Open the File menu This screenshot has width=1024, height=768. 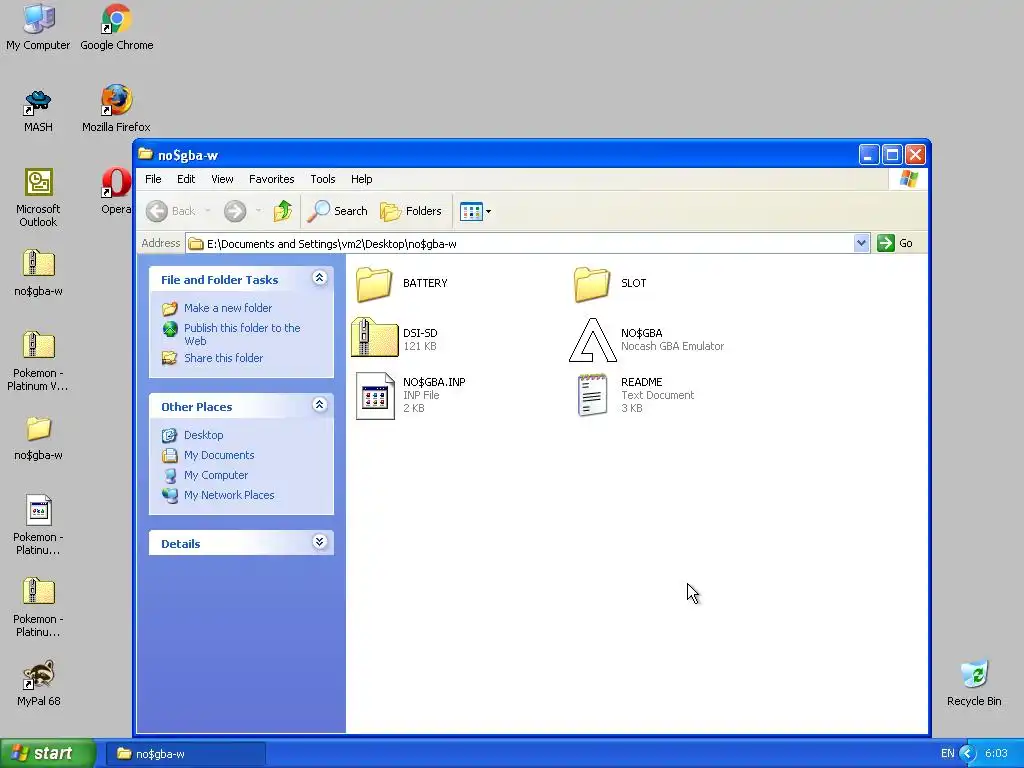[x=153, y=179]
